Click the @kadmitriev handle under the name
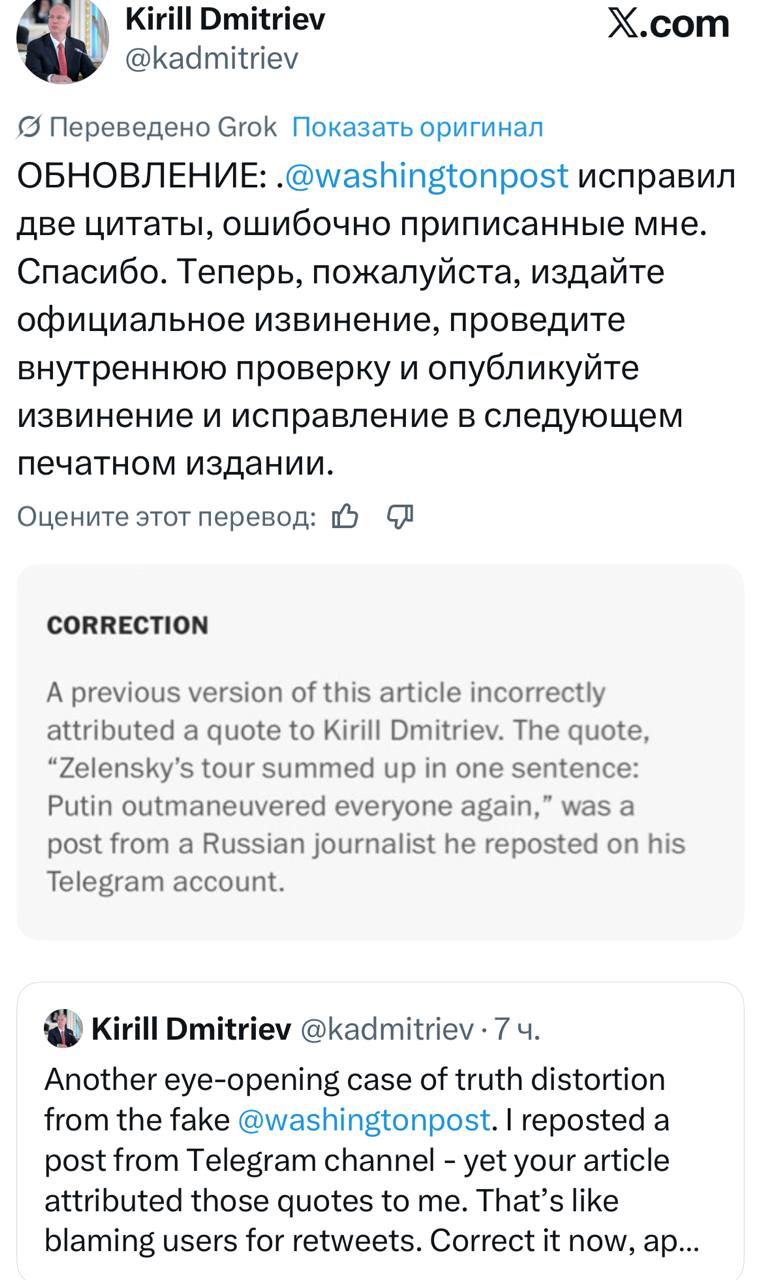The width and height of the screenshot is (761, 1280). (211, 59)
